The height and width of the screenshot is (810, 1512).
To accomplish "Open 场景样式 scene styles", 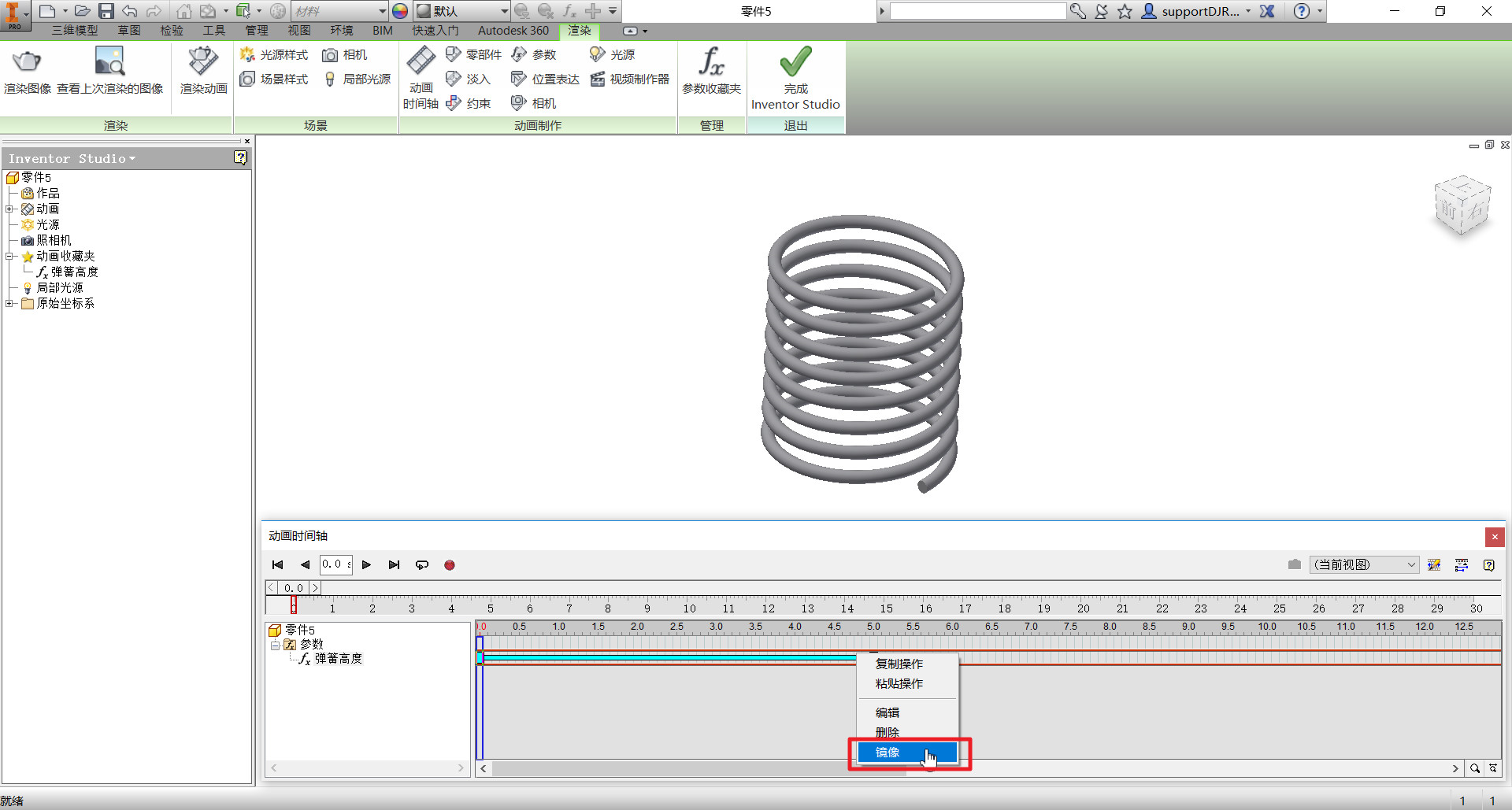I will tap(274, 79).
